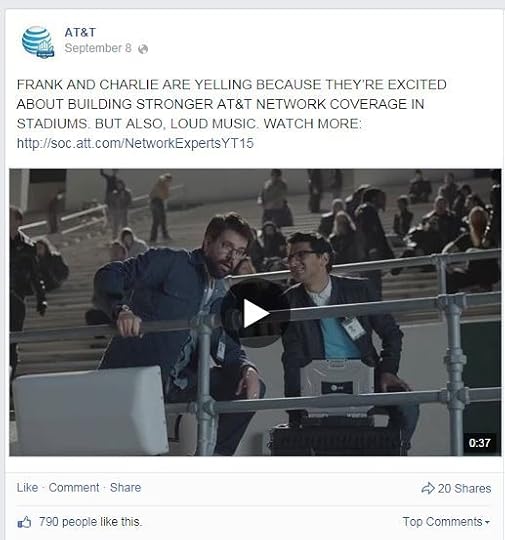Open the soc.att.com NetworkExpertsYT15 link
This screenshot has height=540, width=505.
135,143
